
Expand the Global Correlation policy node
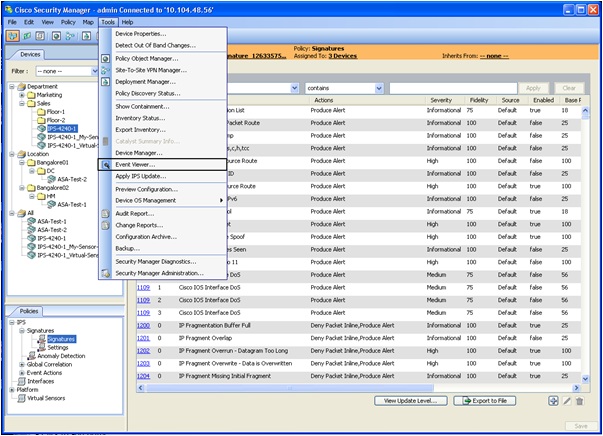(22, 364)
